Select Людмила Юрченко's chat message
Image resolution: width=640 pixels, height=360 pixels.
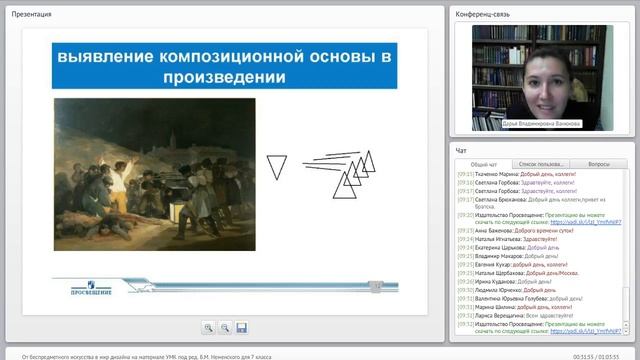click(x=507, y=290)
